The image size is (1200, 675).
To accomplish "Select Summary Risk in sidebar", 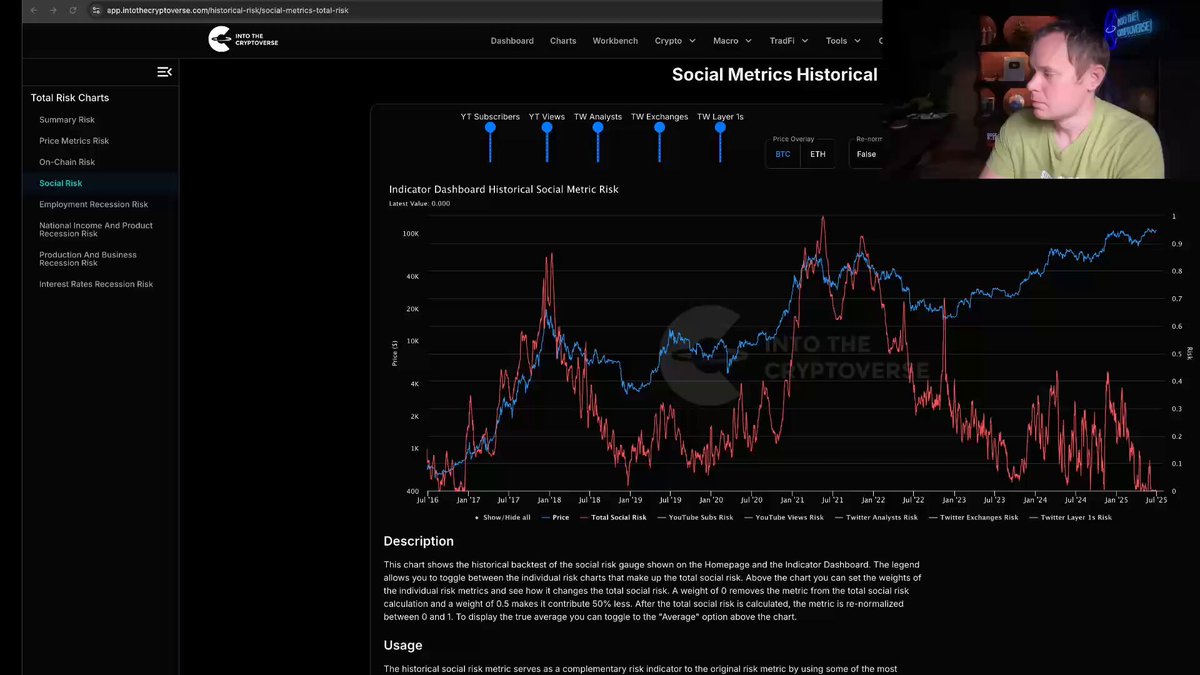I will [x=67, y=120].
